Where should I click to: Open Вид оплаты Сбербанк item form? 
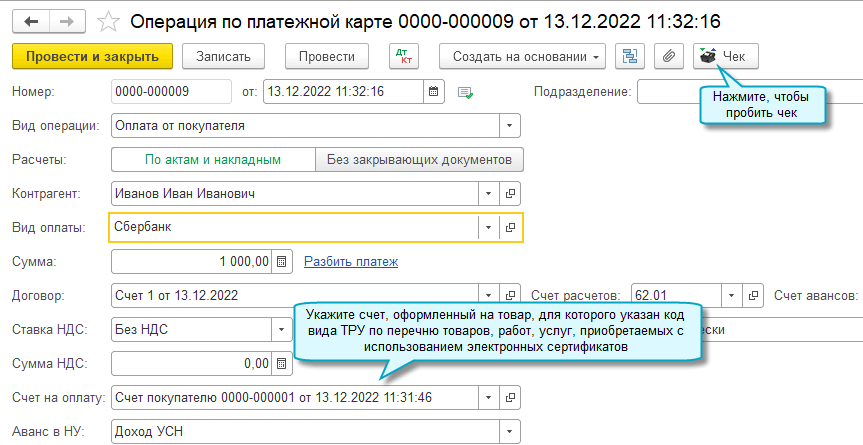pos(510,227)
